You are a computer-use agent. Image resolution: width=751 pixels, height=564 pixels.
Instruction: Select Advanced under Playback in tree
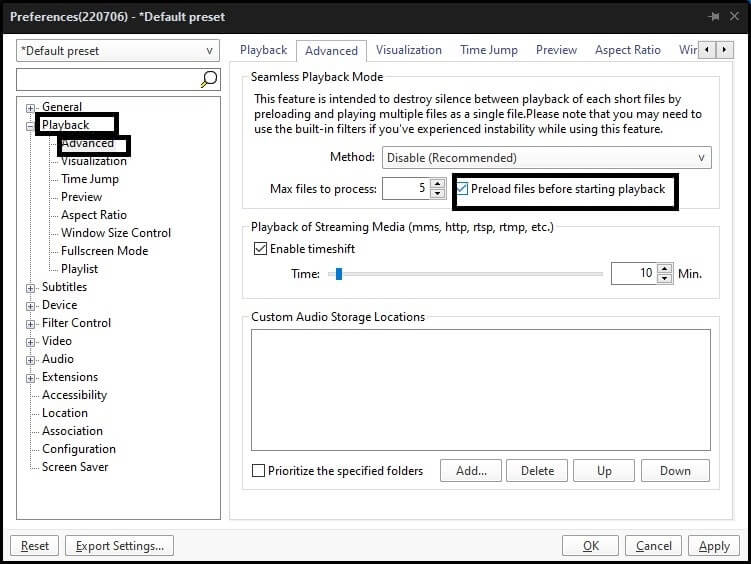pyautogui.click(x=88, y=143)
